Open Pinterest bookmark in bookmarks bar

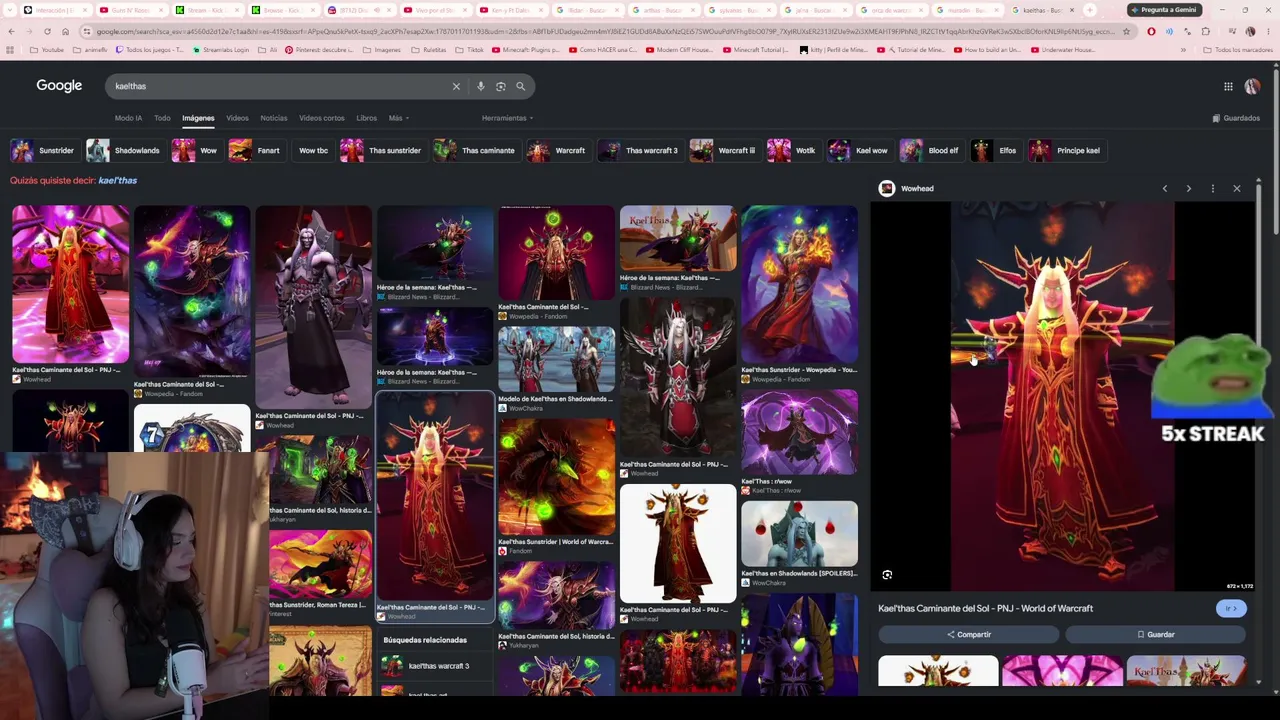tap(318, 50)
